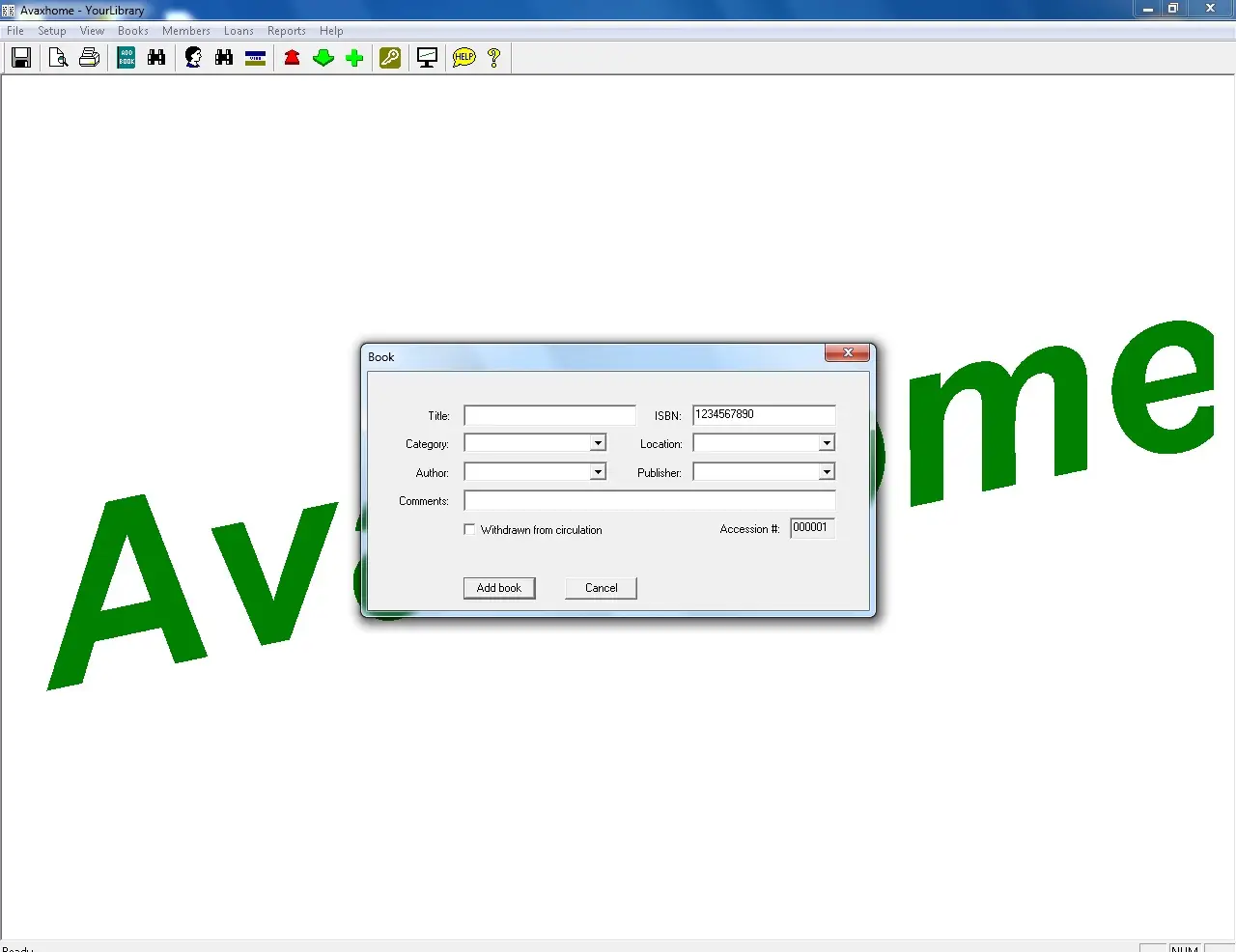Click the Comments text field
The image size is (1236, 952).
649,501
